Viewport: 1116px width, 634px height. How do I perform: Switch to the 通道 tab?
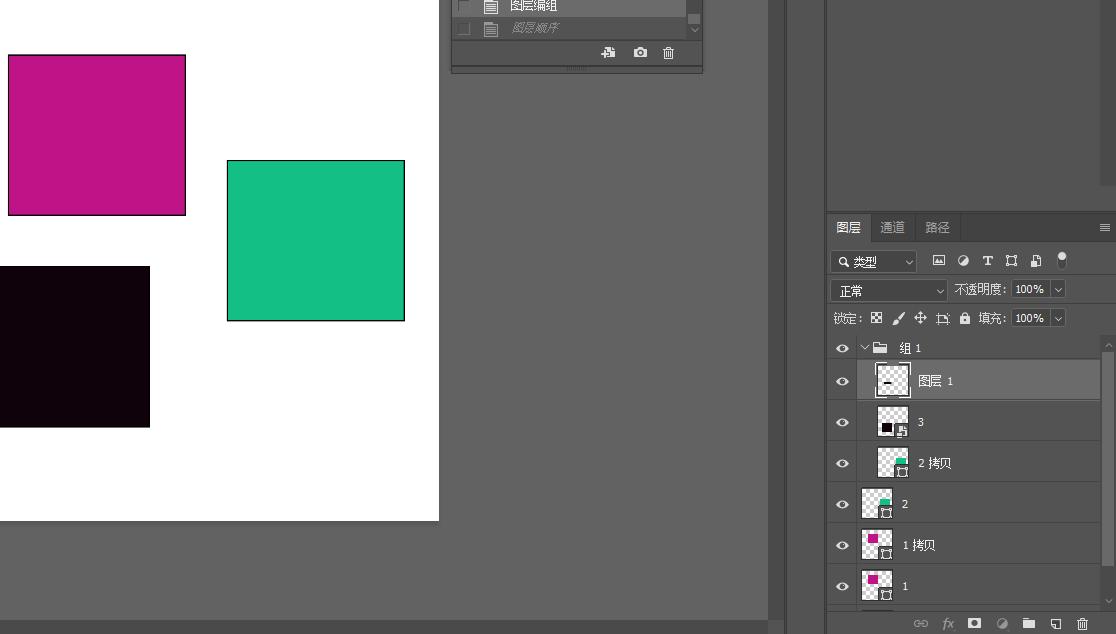point(892,228)
